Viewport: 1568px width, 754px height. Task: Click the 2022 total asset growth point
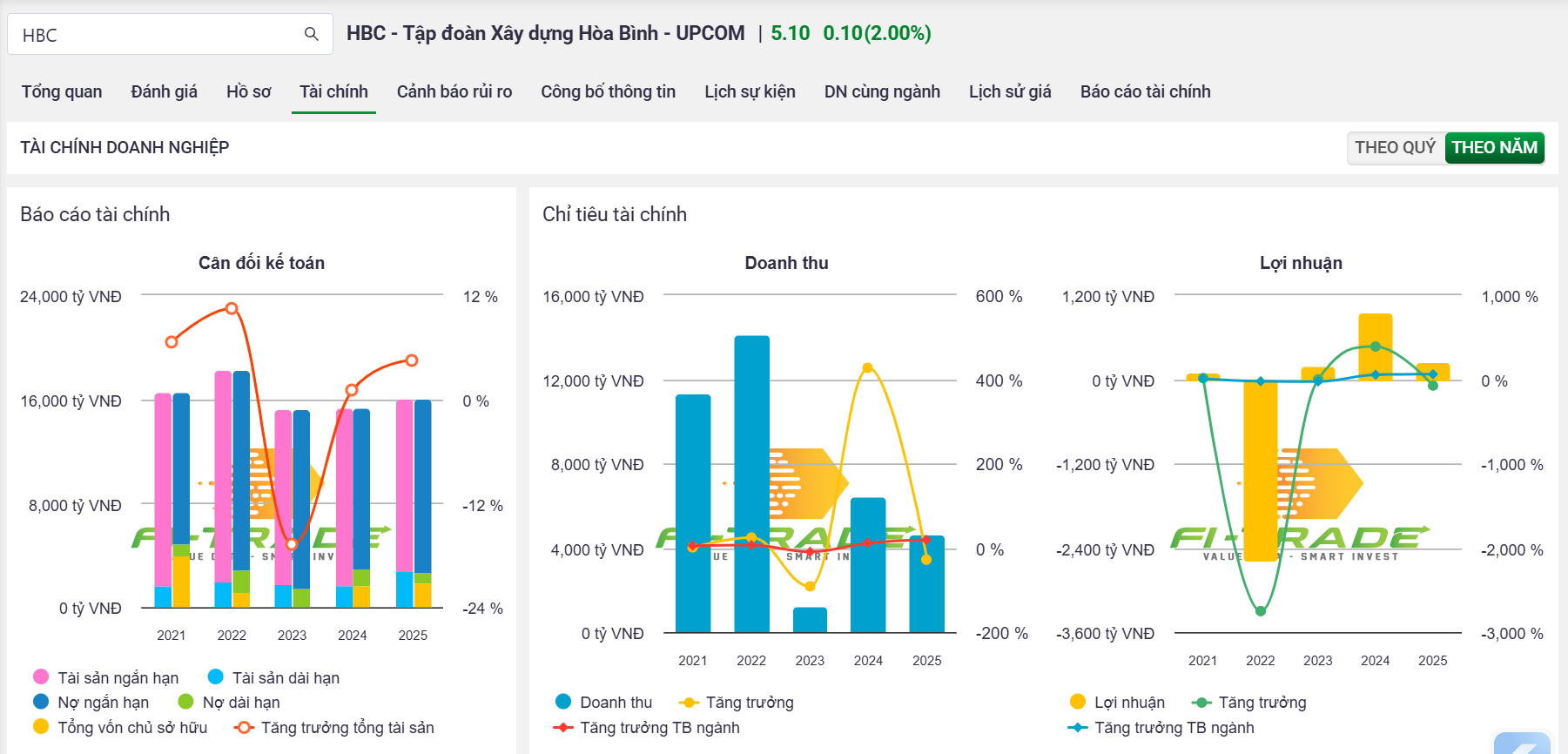click(x=232, y=308)
